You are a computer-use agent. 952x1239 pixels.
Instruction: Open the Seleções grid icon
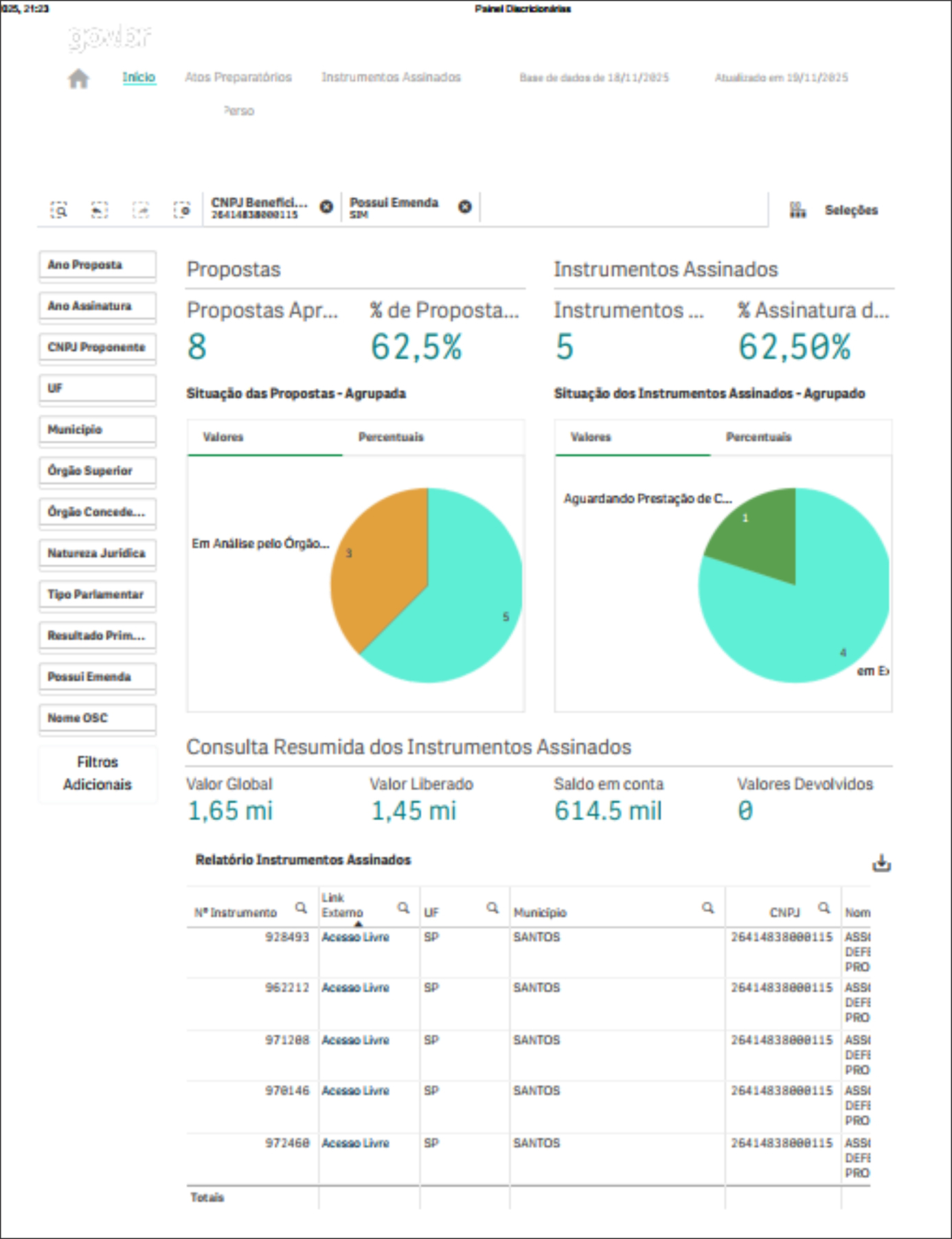pos(797,210)
